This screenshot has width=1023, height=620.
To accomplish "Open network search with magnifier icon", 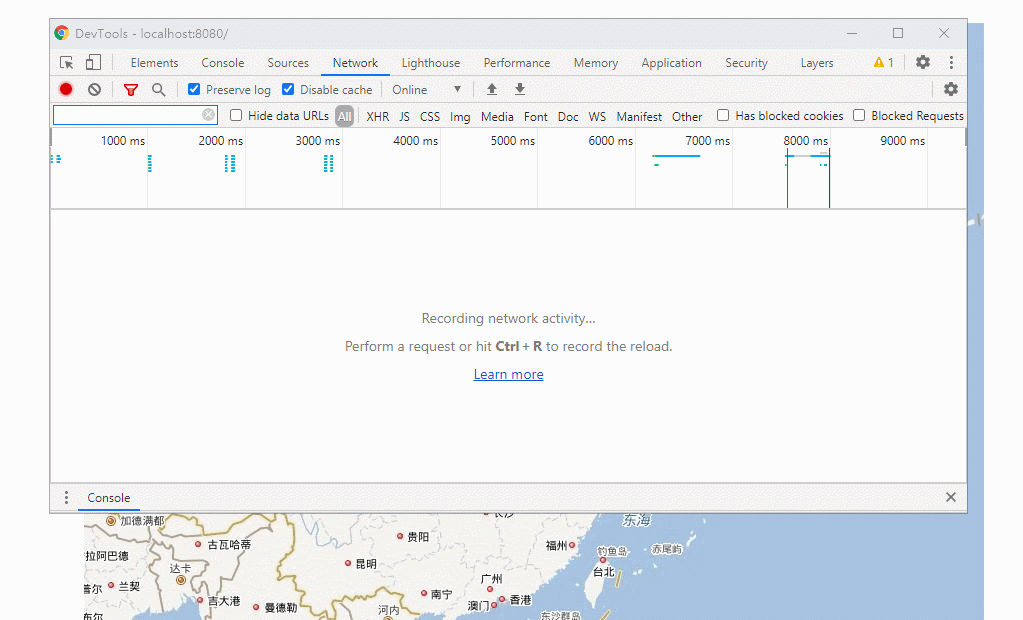I will pyautogui.click(x=158, y=89).
